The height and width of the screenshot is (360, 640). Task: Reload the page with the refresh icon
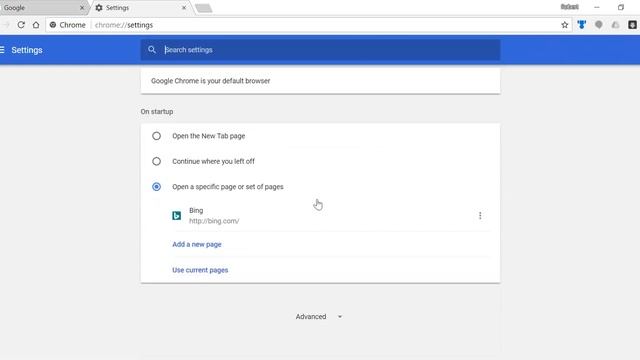pos(21,25)
